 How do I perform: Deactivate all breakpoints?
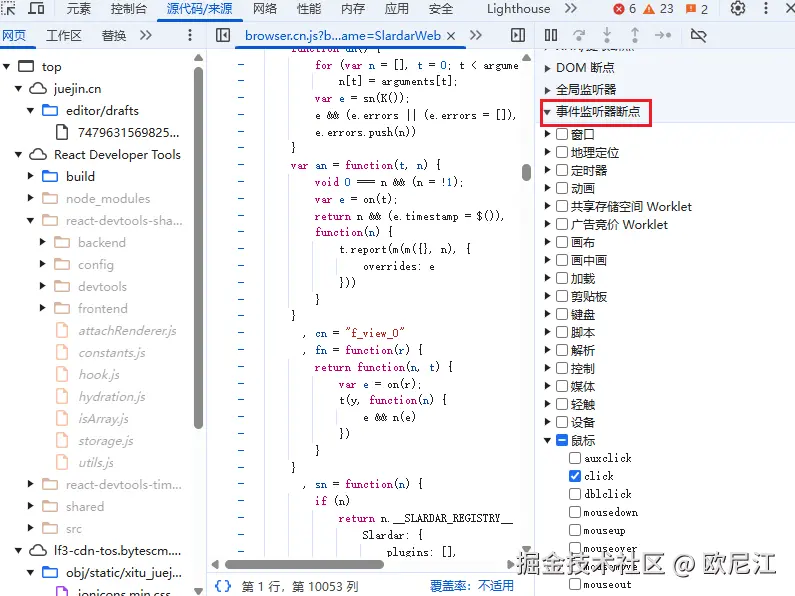tap(698, 35)
